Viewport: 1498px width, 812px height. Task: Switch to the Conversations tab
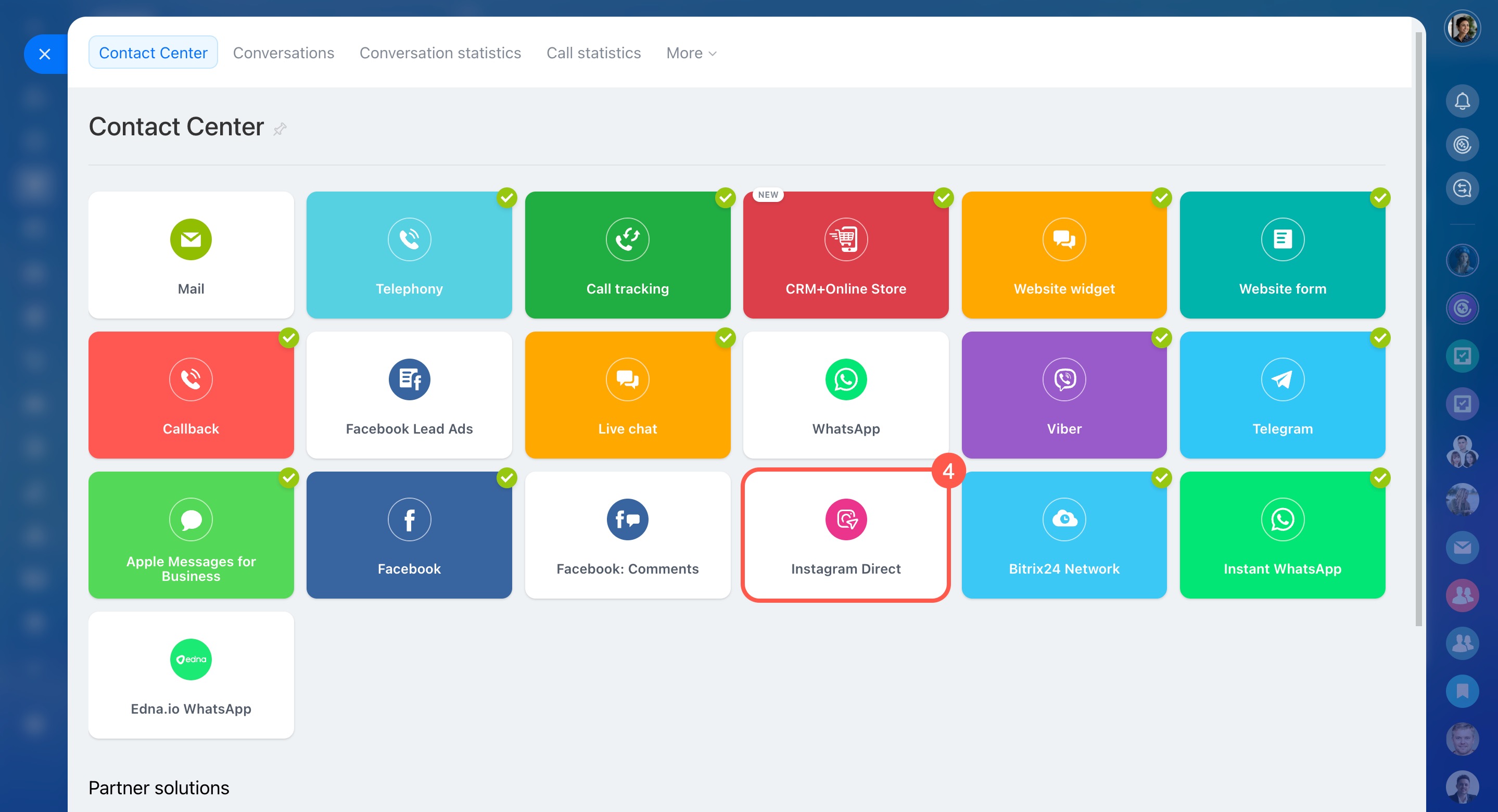pyautogui.click(x=283, y=53)
